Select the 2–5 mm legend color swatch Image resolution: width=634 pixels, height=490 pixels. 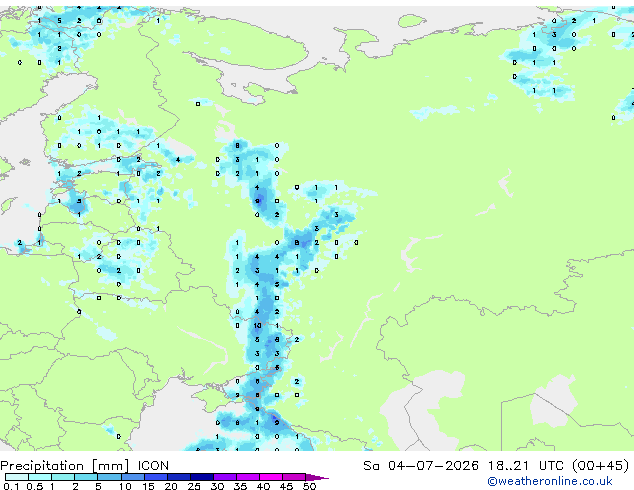coord(86,477)
